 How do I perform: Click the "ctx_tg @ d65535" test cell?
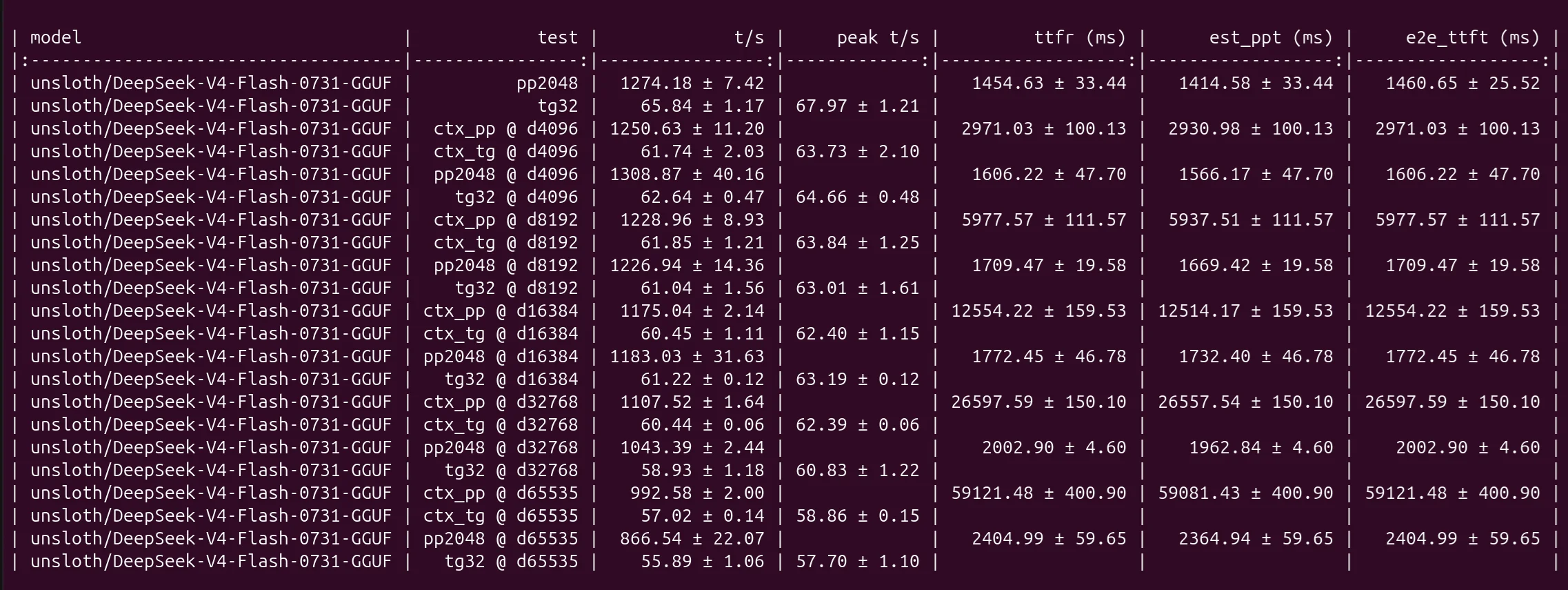pyautogui.click(x=501, y=515)
